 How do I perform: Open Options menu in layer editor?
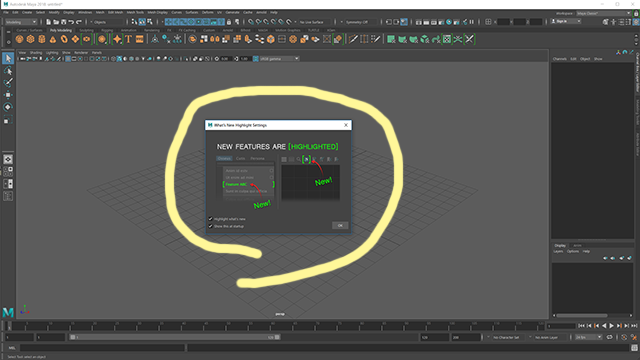tap(573, 251)
